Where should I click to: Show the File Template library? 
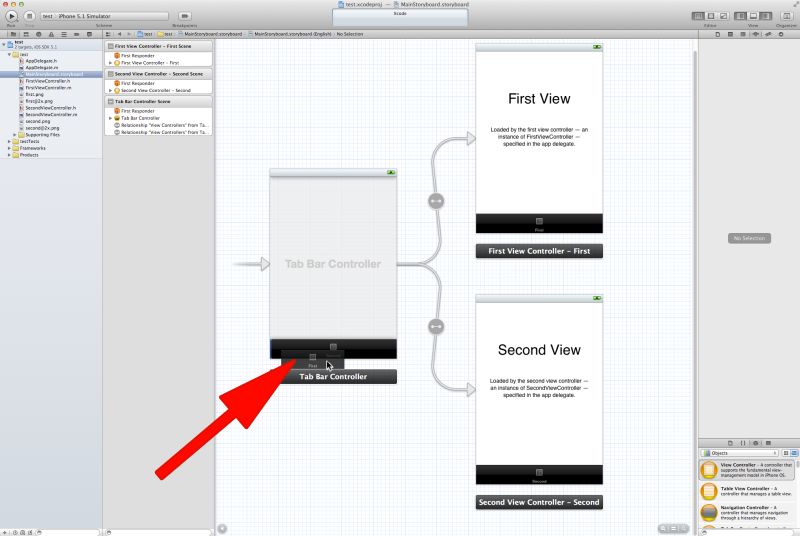pos(730,443)
